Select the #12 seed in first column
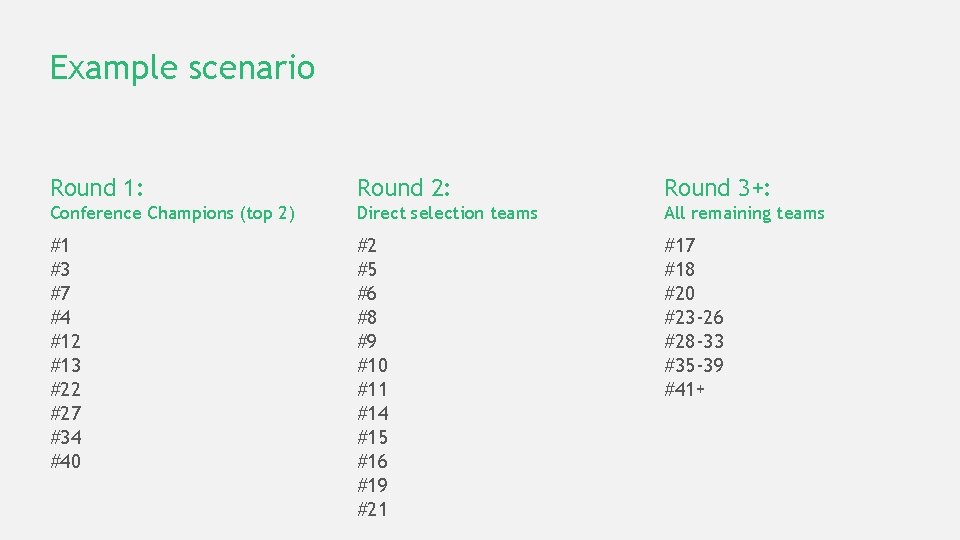Image resolution: width=960 pixels, height=540 pixels. (x=66, y=341)
